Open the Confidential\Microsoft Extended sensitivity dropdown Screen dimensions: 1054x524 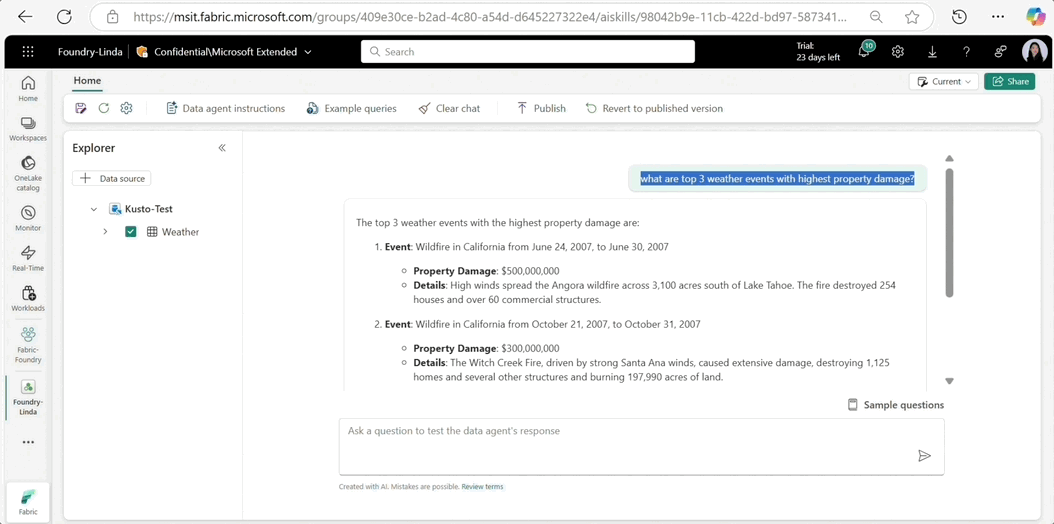click(x=224, y=52)
